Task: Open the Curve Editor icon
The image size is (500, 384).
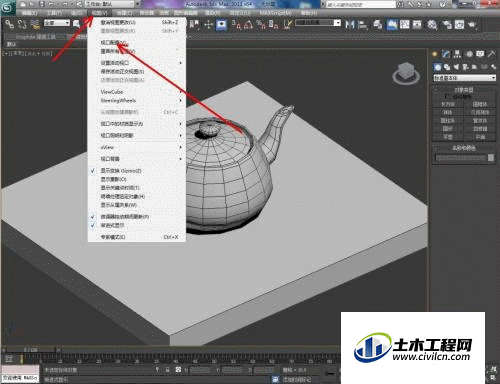Action: [x=405, y=25]
